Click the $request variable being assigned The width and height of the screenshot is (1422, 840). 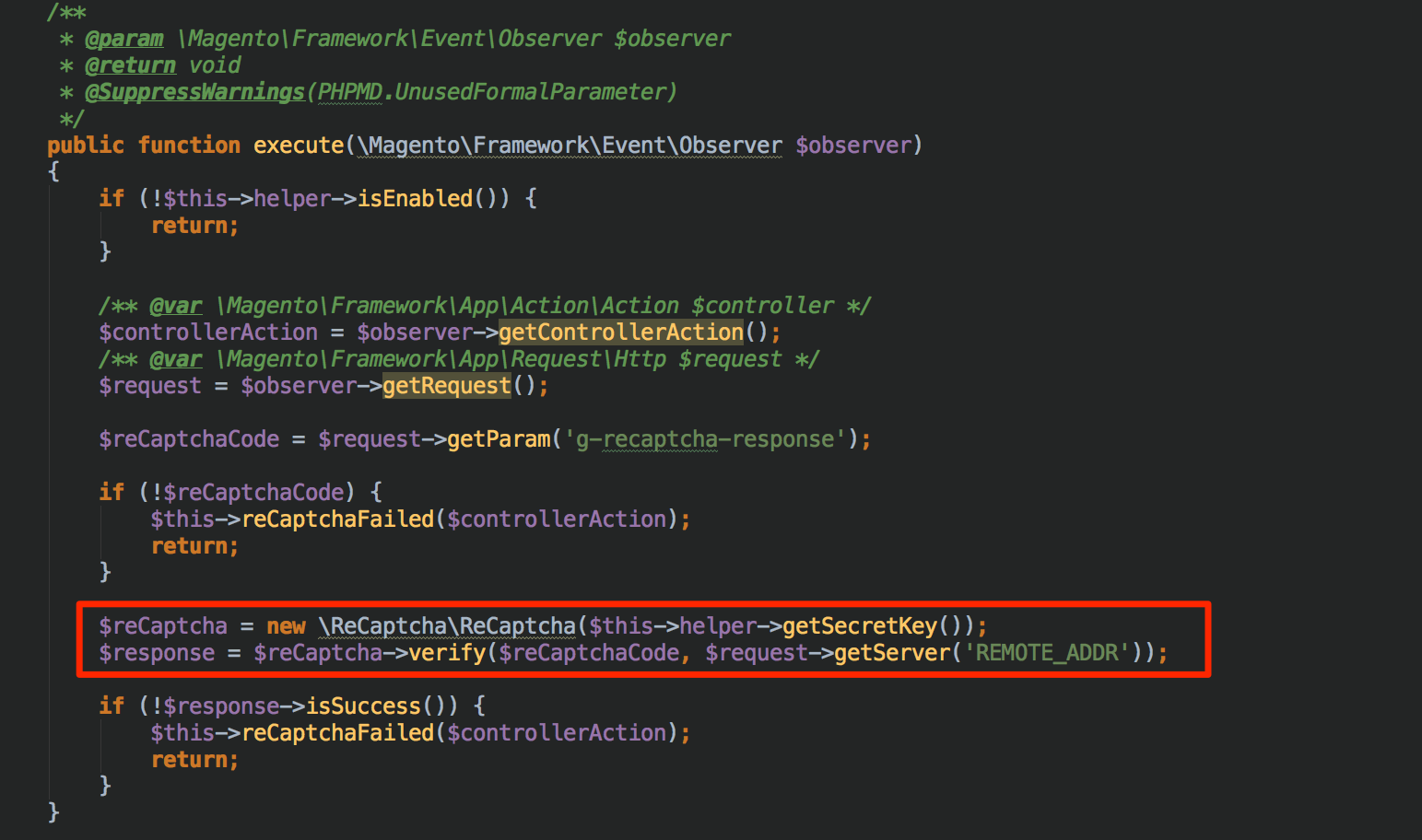[150, 386]
